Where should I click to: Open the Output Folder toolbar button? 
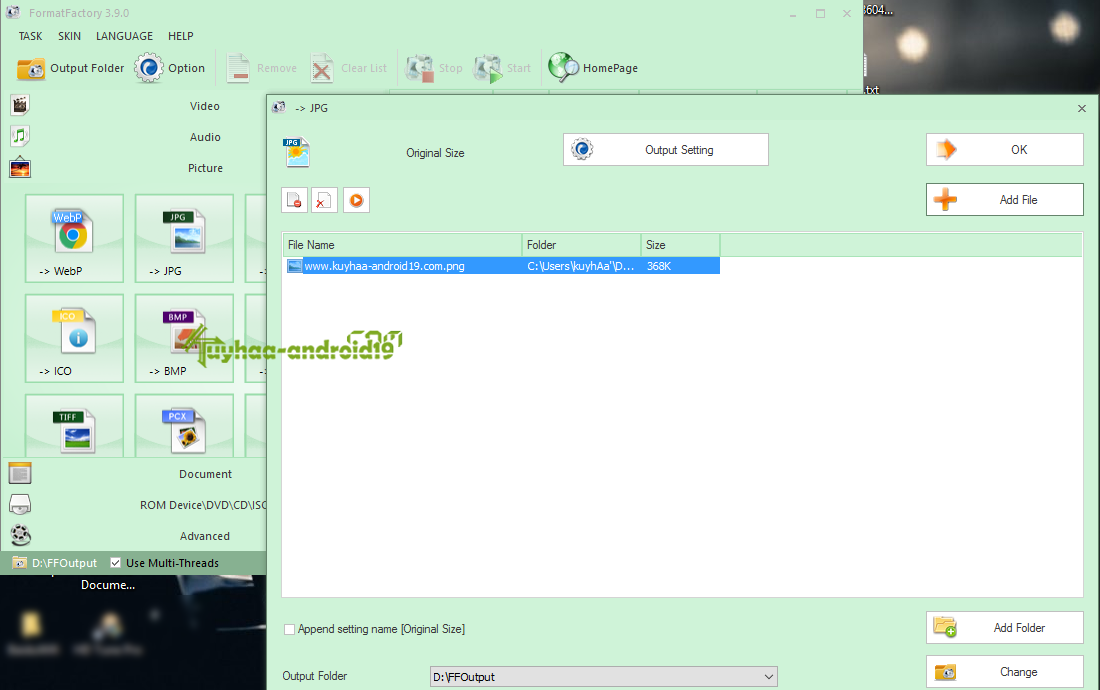pyautogui.click(x=70, y=68)
